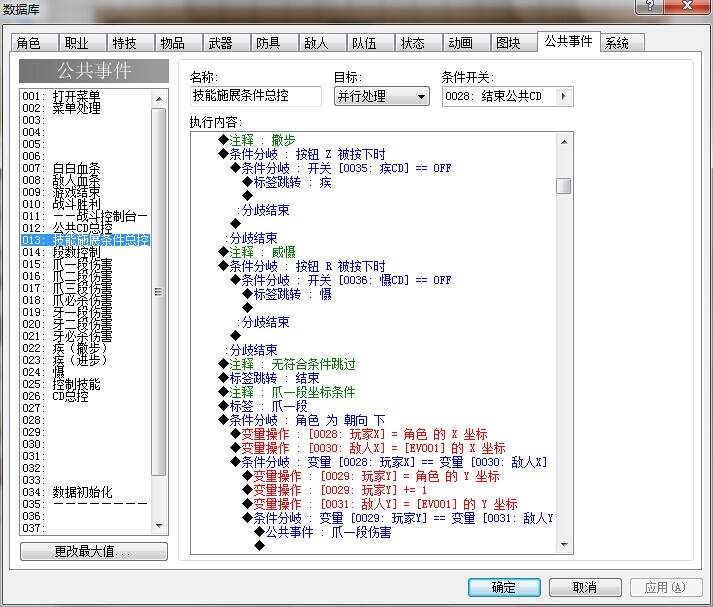Select 条件分歧：按钮 R 被按下时 line
This screenshot has width=713, height=607.
click(302, 266)
